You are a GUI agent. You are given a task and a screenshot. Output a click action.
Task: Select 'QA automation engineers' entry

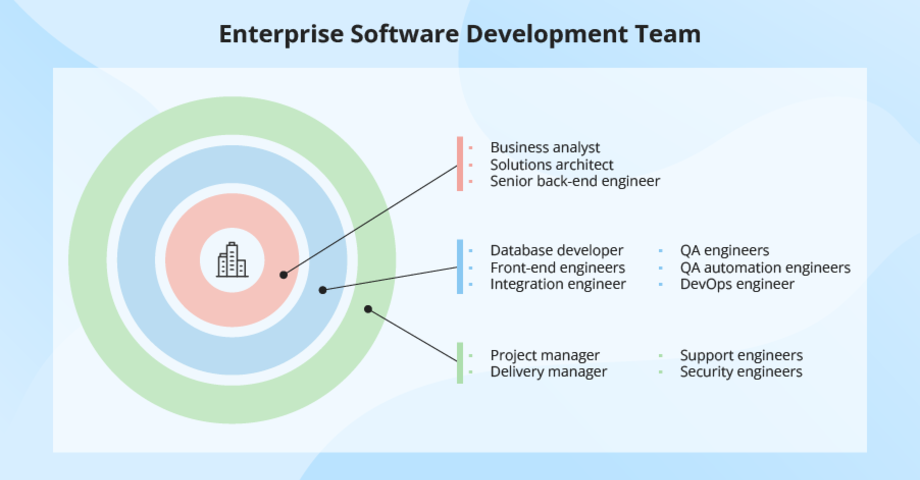[765, 268]
